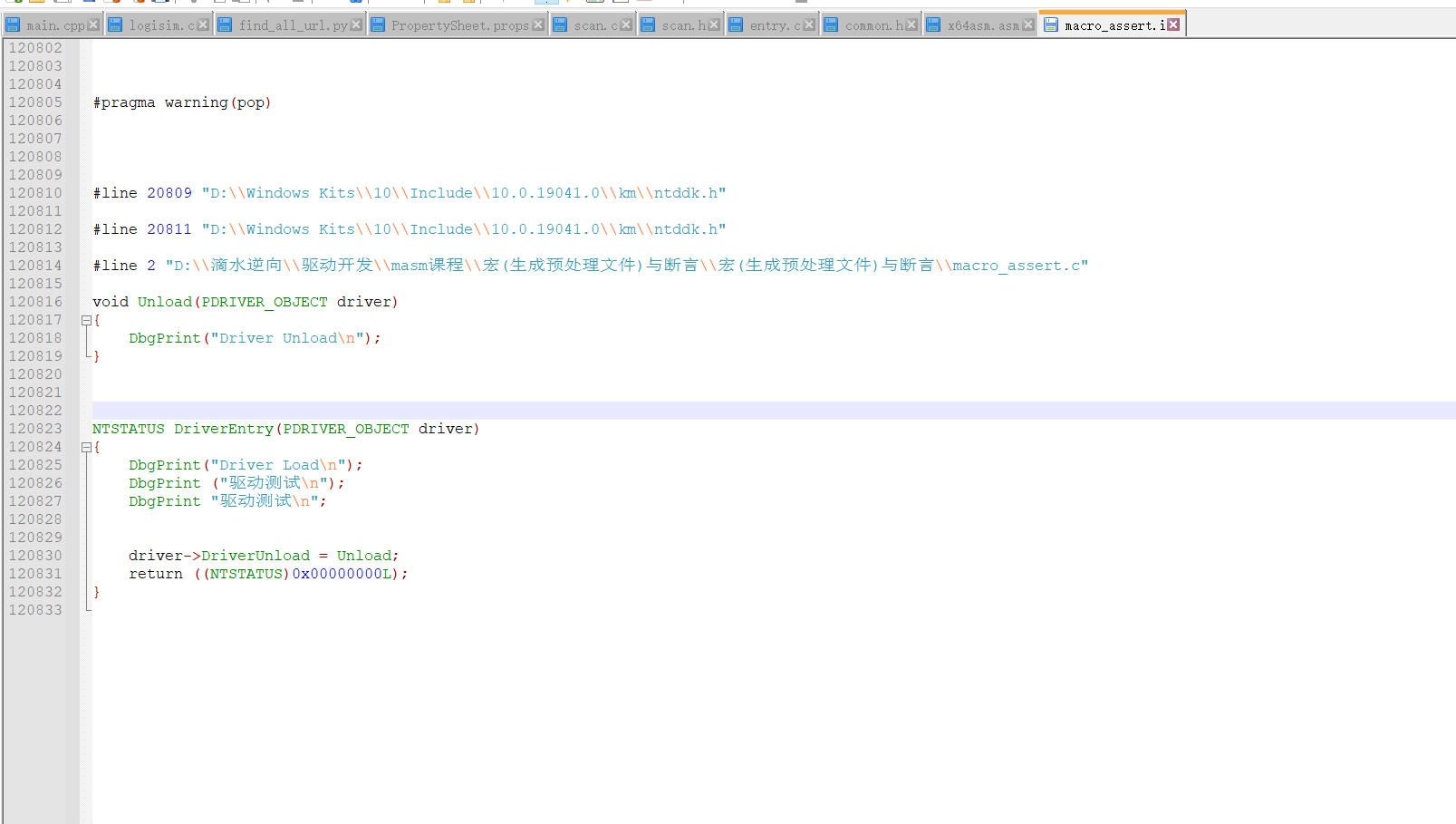Click the 'return ((NTSTATUS)0x00000000L);' line
1456x824 pixels.
click(x=268, y=574)
